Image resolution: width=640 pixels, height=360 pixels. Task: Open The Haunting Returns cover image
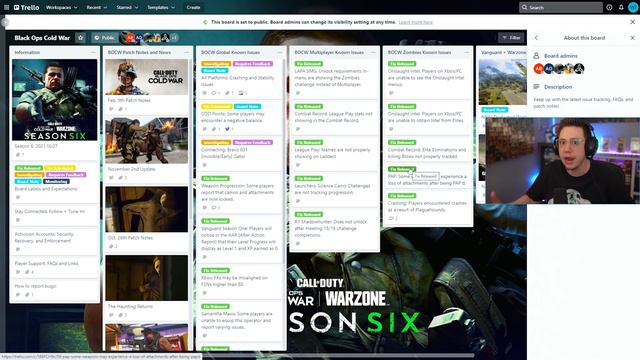147,278
